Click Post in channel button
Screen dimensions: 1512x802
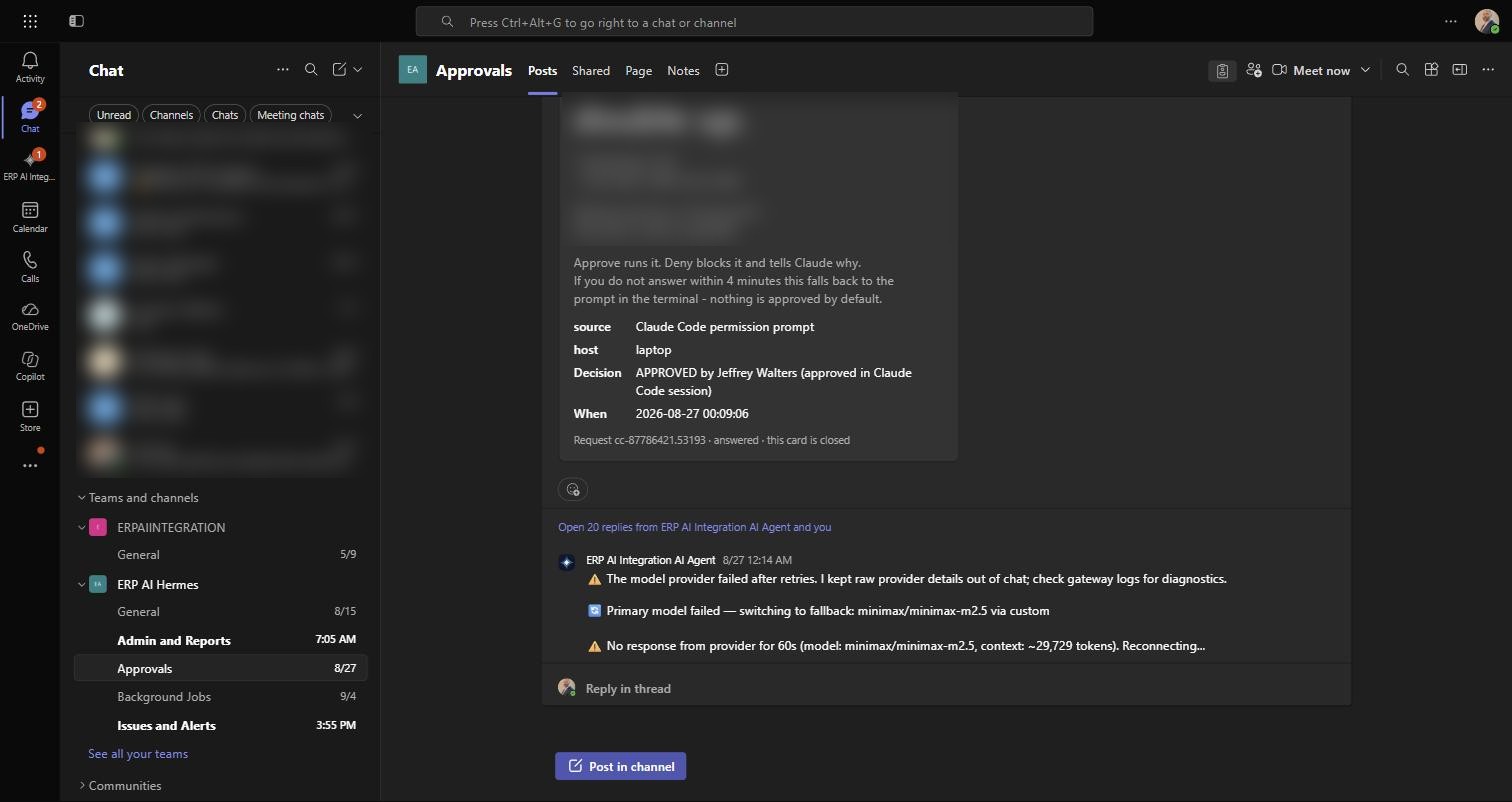pyautogui.click(x=621, y=766)
